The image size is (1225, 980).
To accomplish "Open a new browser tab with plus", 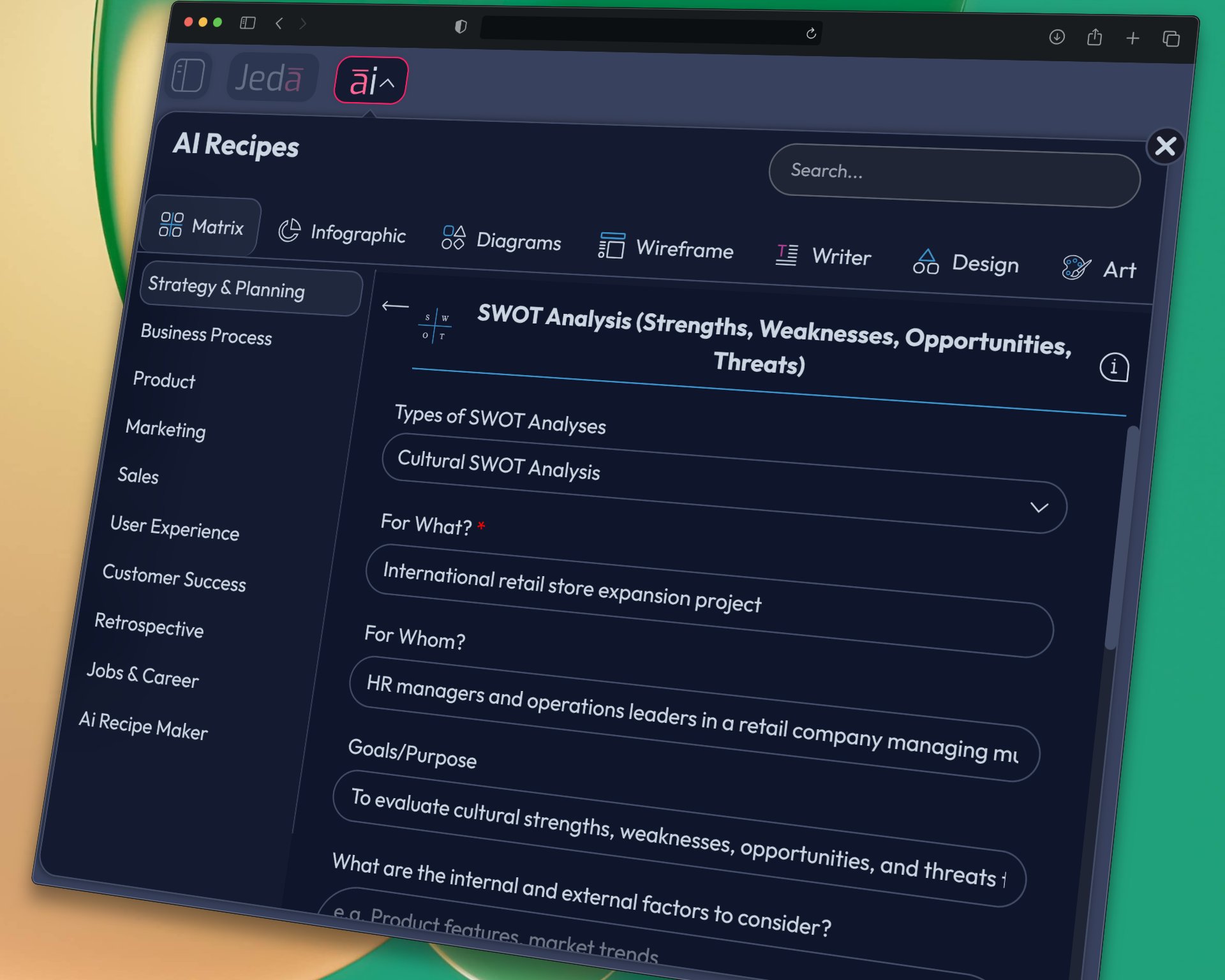I will point(1132,39).
